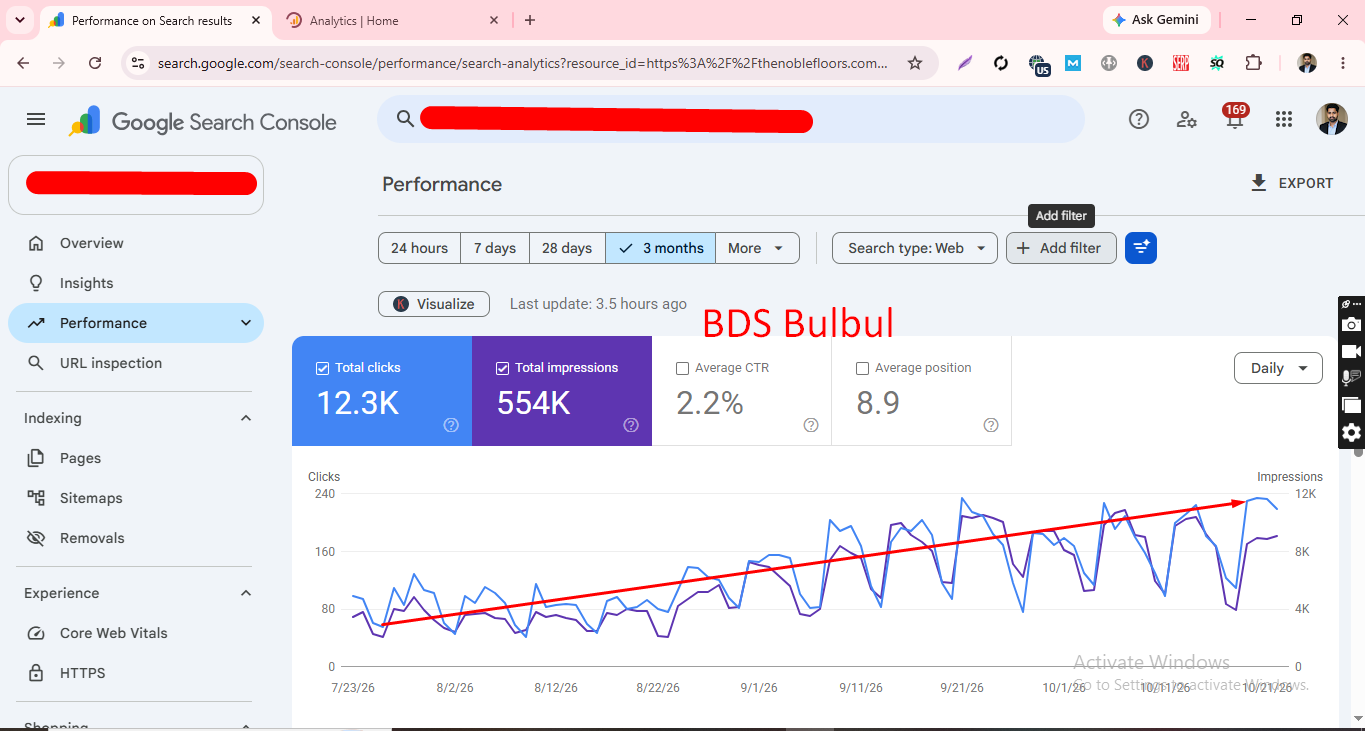Open the HTTPS report

tap(136, 673)
